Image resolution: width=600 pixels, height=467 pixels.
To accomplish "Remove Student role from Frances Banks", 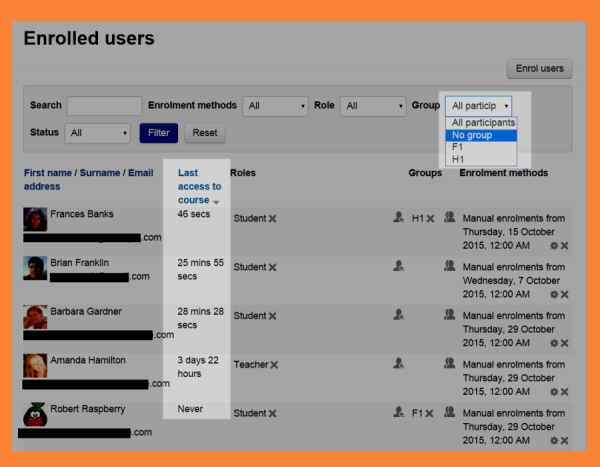I will [272, 218].
